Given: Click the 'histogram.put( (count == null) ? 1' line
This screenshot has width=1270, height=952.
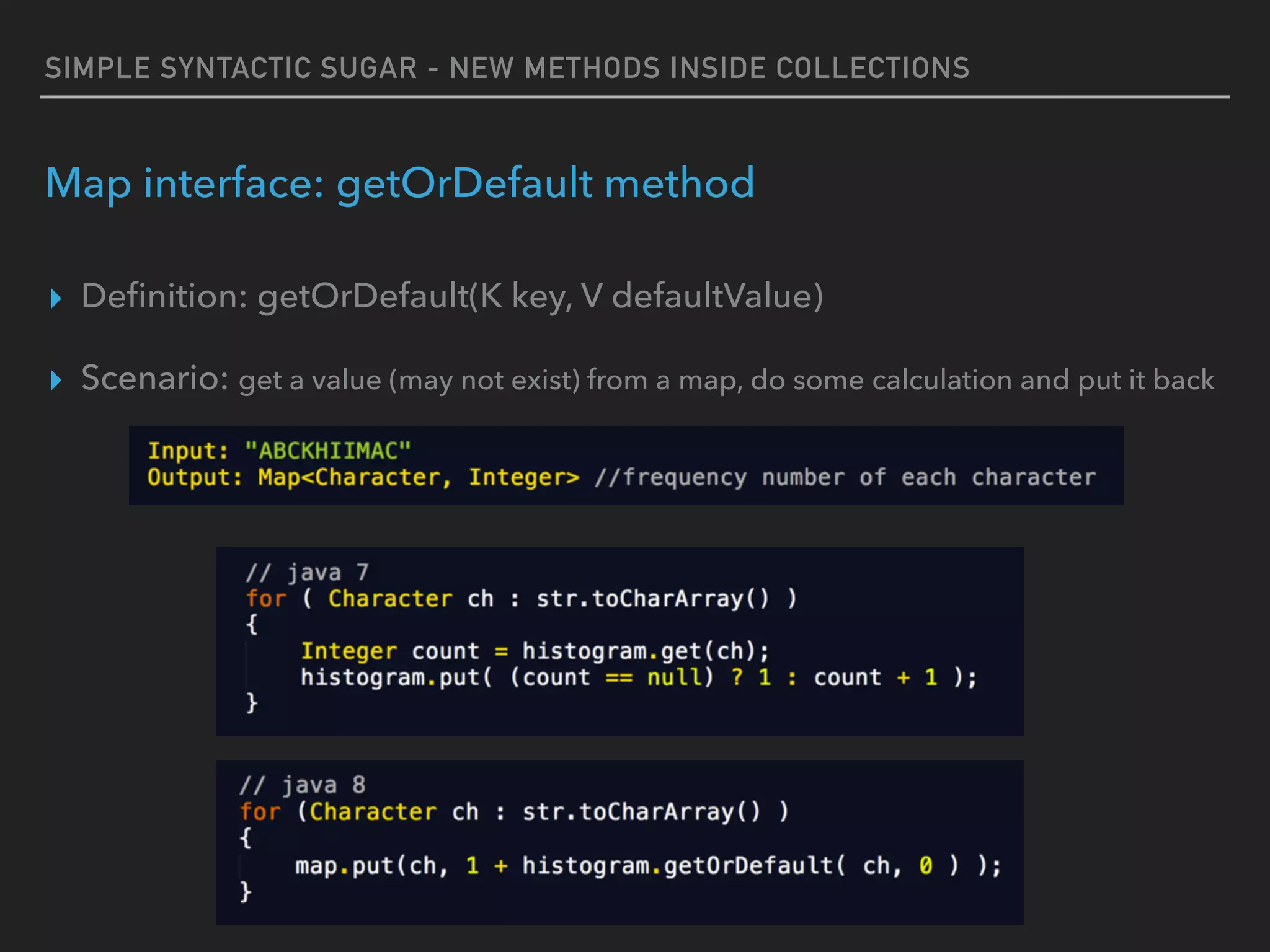Looking at the screenshot, I should point(639,677).
